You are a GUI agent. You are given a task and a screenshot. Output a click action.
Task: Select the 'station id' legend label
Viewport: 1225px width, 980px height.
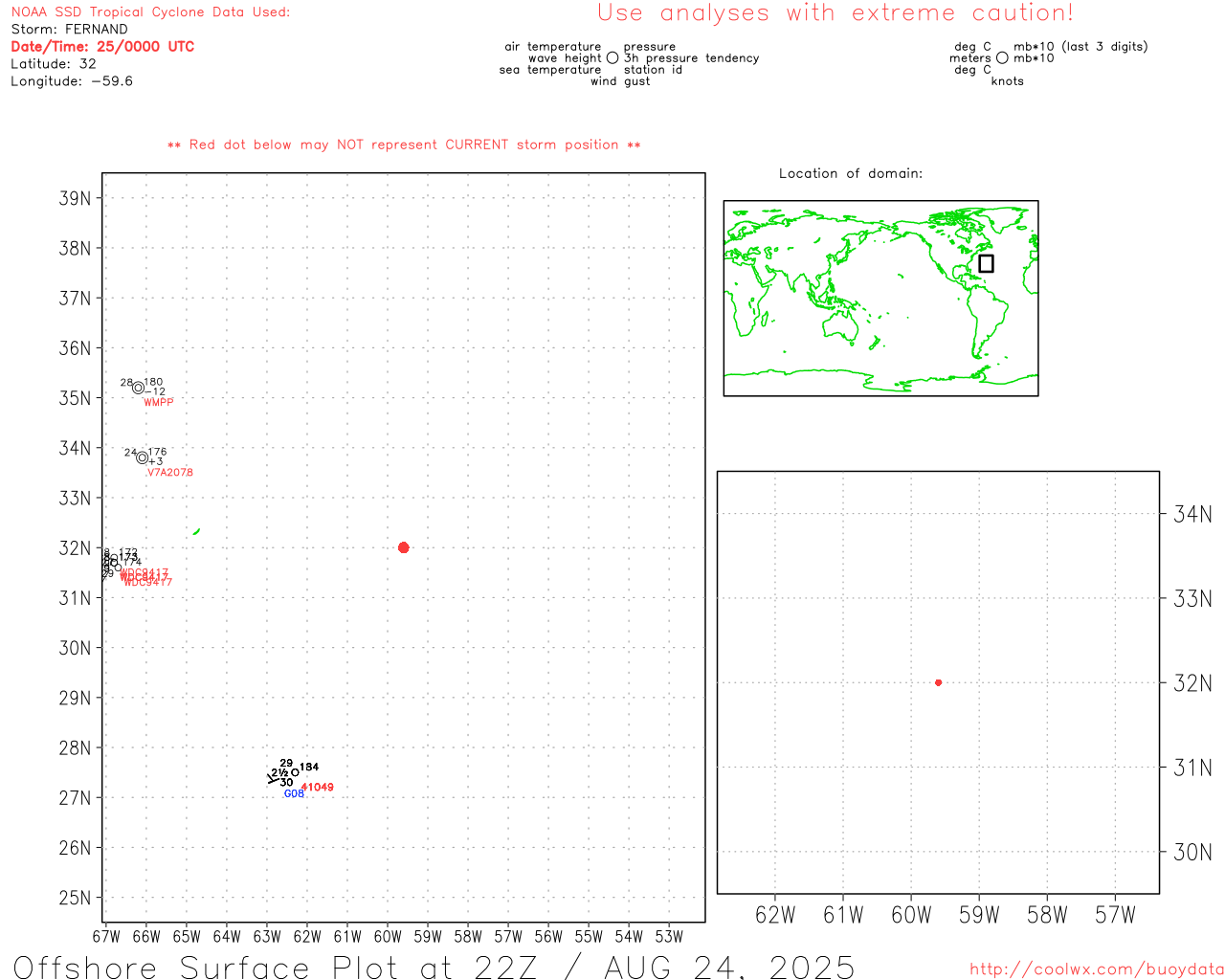(653, 70)
